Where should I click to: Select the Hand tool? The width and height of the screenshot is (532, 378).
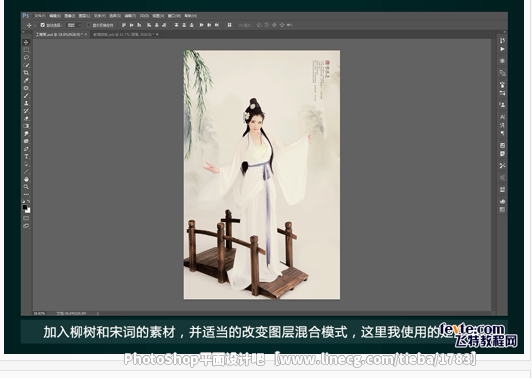(26, 179)
